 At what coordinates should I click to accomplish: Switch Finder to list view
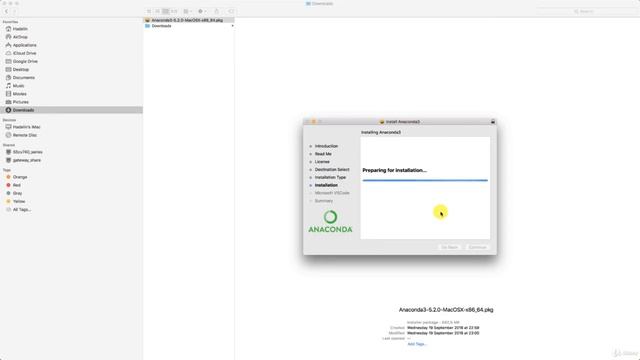tap(158, 11)
